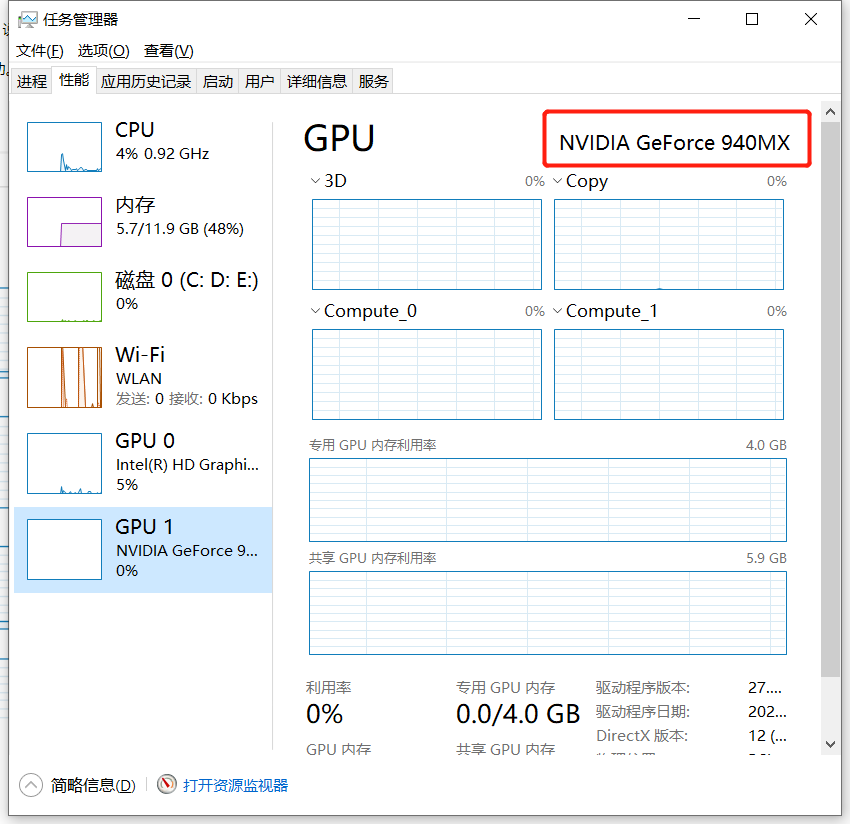Click the scrollbar up arrow
This screenshot has width=850, height=824.
pyautogui.click(x=830, y=112)
